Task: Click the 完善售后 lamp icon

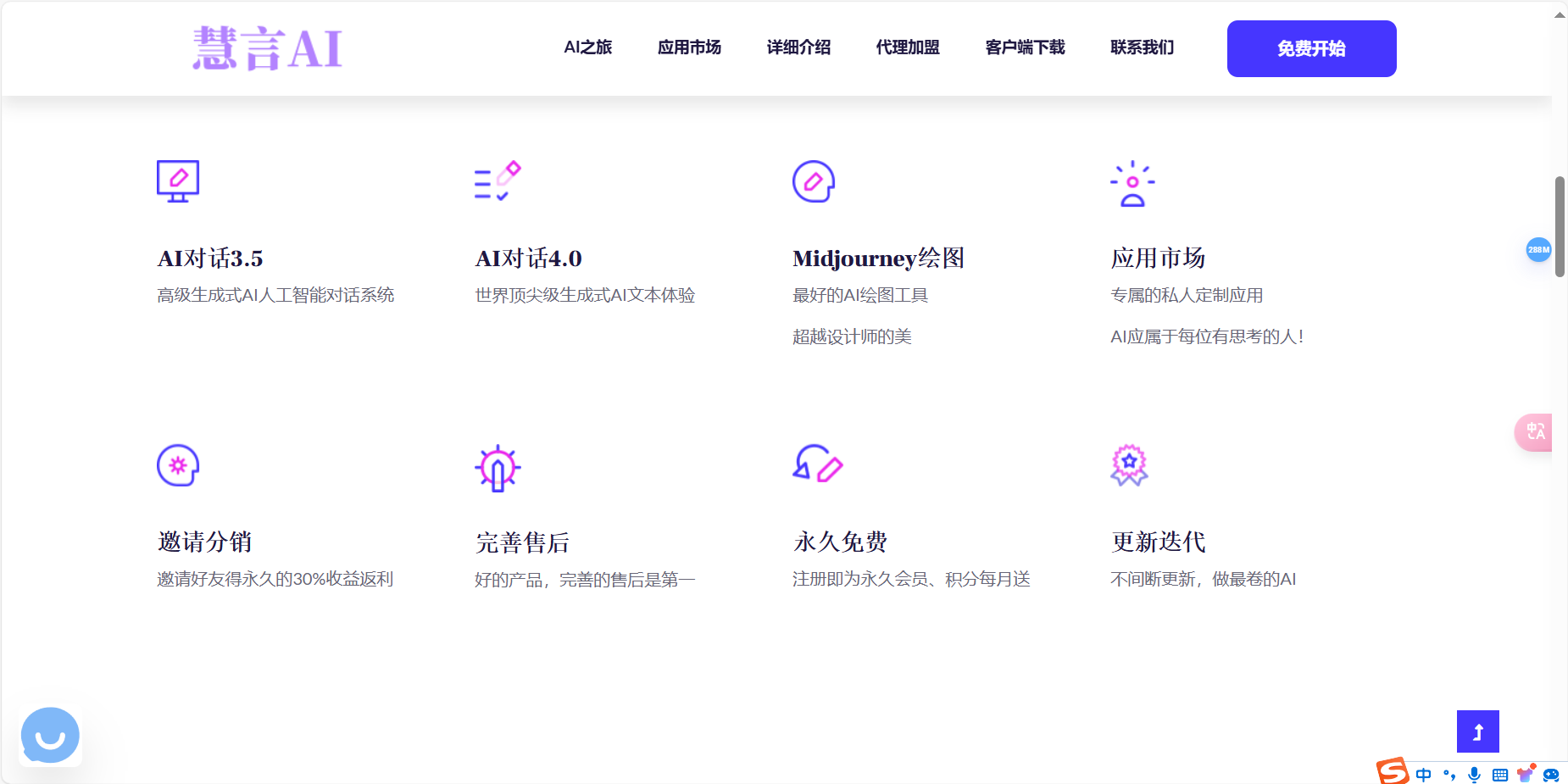Action: point(497,464)
